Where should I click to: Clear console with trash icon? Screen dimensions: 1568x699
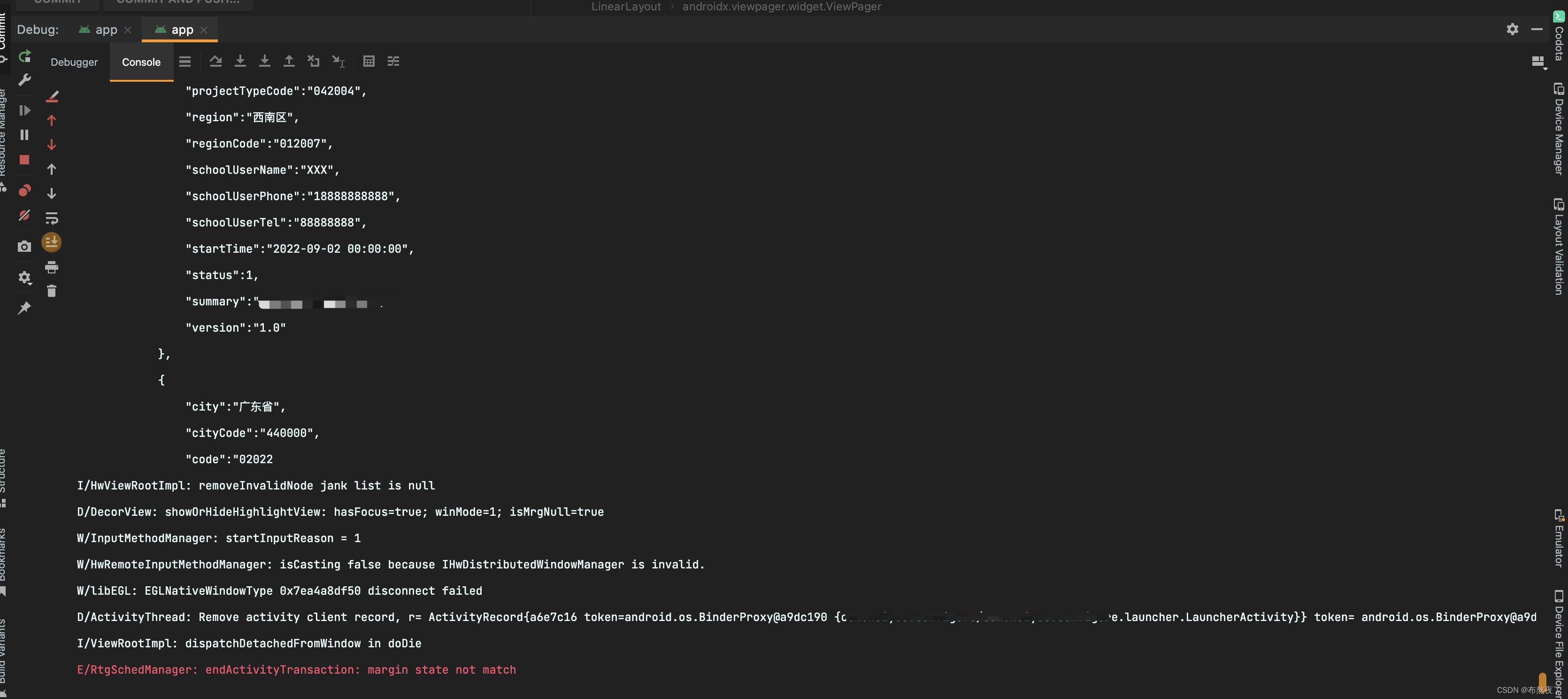tap(52, 291)
